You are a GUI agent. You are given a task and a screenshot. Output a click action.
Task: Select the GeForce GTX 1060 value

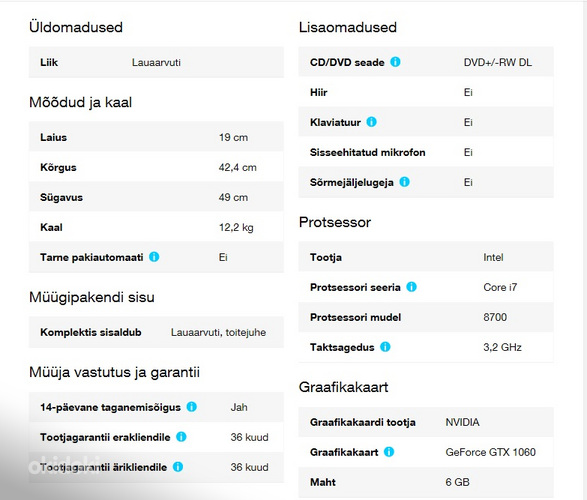[490, 452]
